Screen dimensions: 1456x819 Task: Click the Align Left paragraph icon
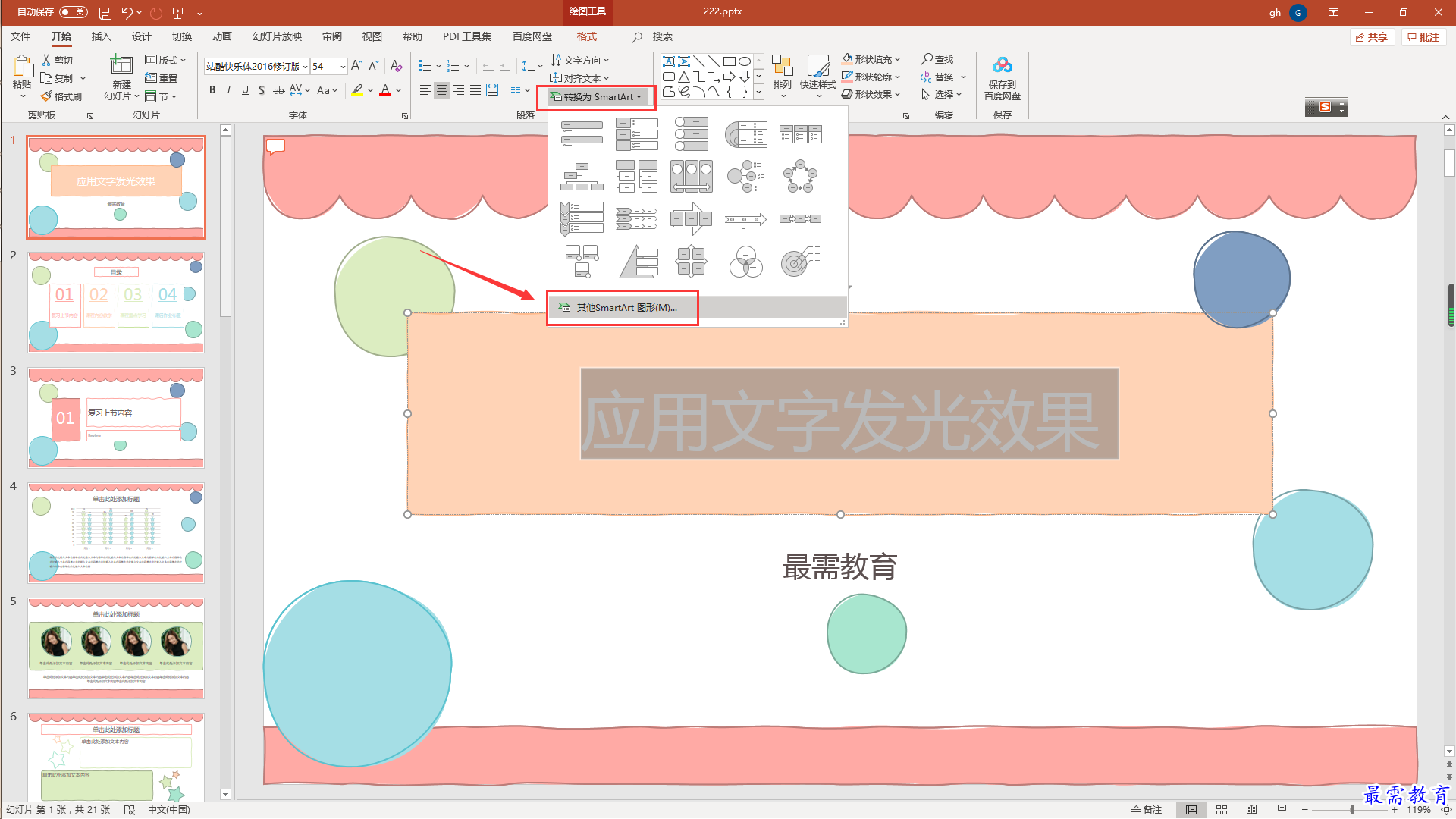click(425, 90)
